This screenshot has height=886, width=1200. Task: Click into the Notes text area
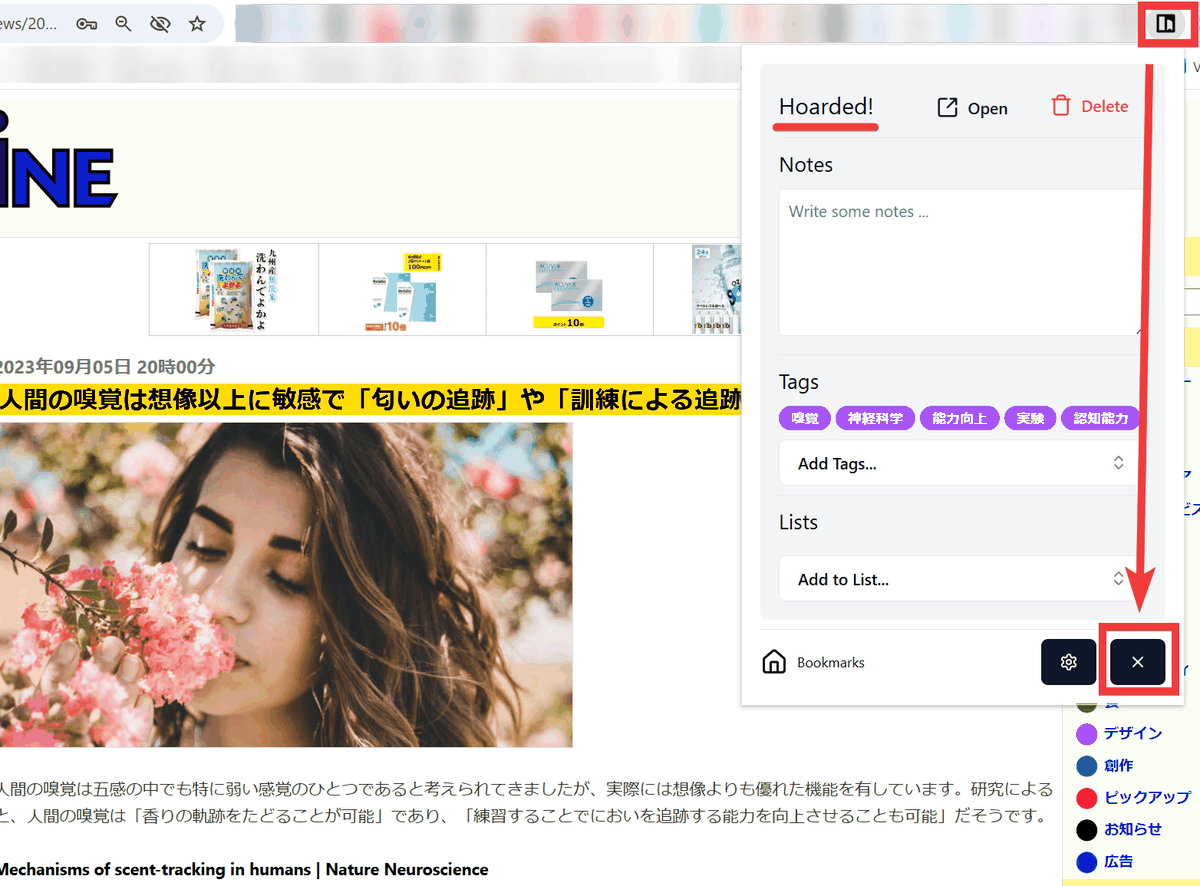961,262
